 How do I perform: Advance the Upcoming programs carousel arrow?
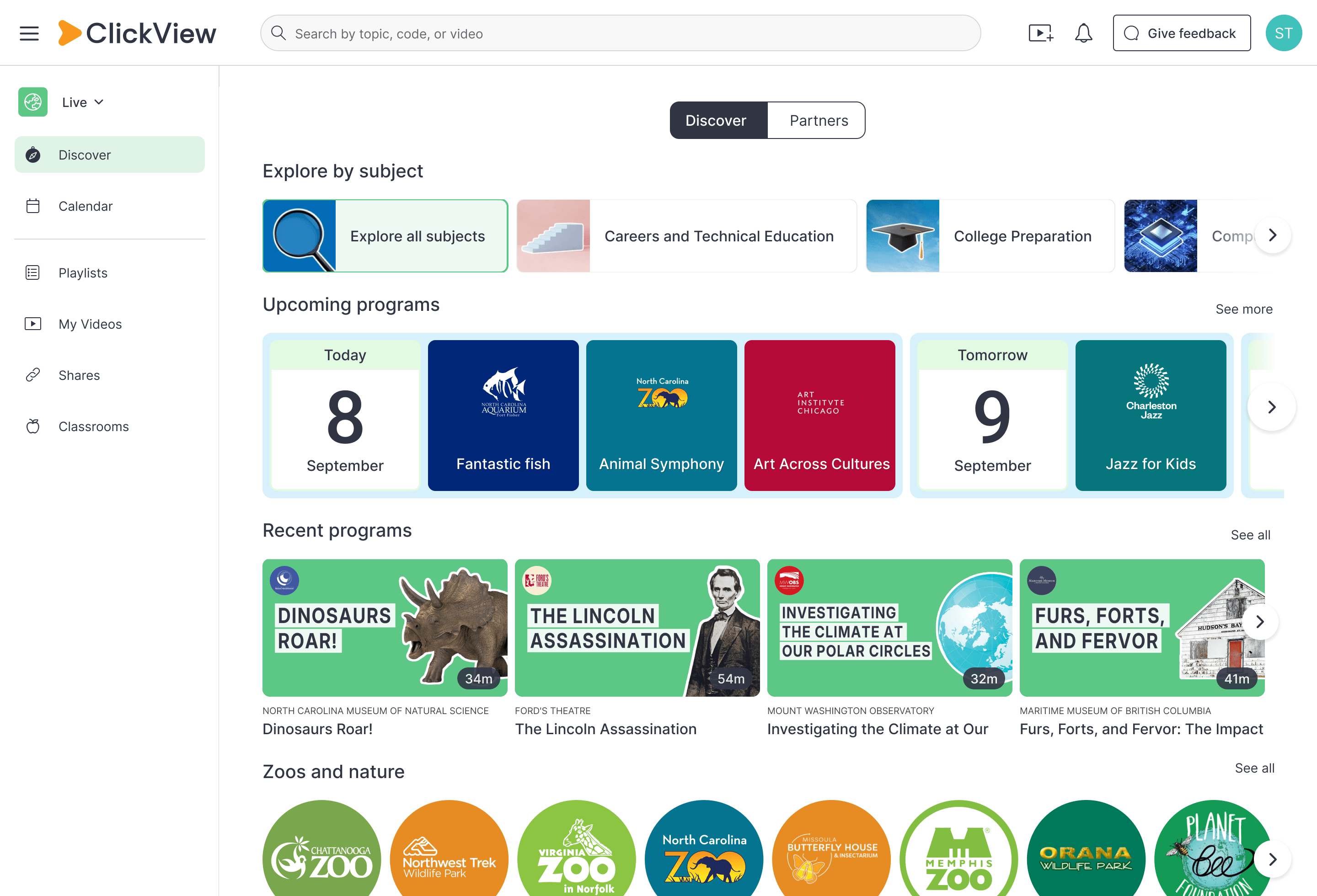tap(1272, 407)
